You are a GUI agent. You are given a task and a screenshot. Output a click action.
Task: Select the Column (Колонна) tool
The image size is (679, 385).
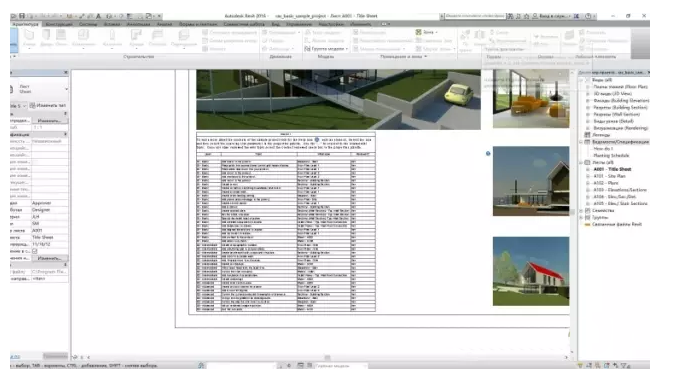pyautogui.click(x=112, y=38)
